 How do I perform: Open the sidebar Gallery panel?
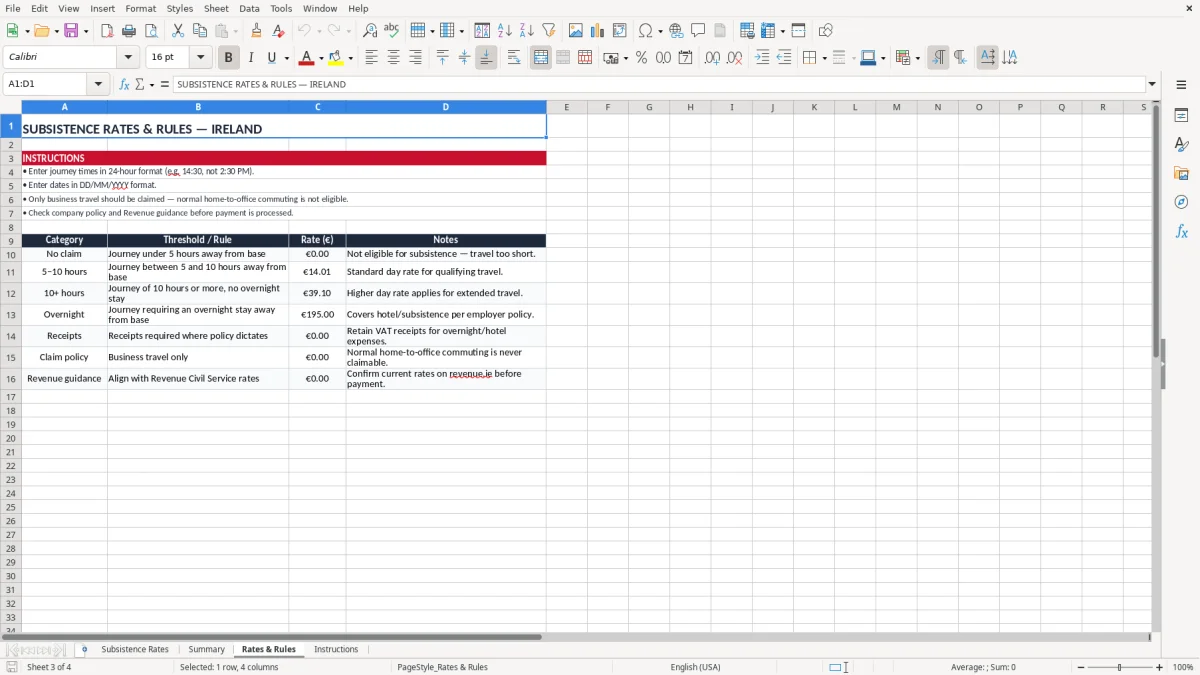1181,174
